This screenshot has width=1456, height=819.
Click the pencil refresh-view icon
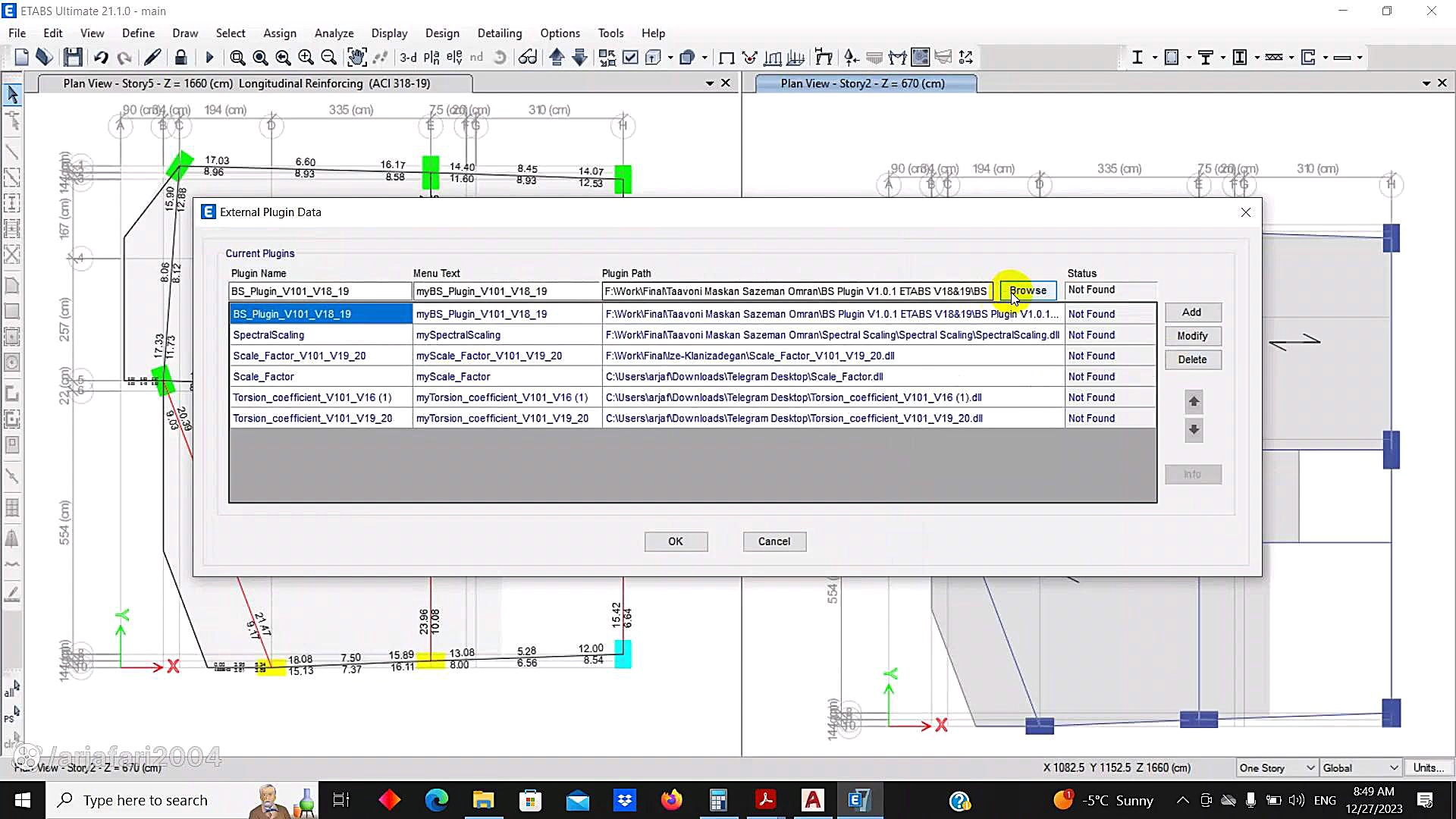point(152,57)
